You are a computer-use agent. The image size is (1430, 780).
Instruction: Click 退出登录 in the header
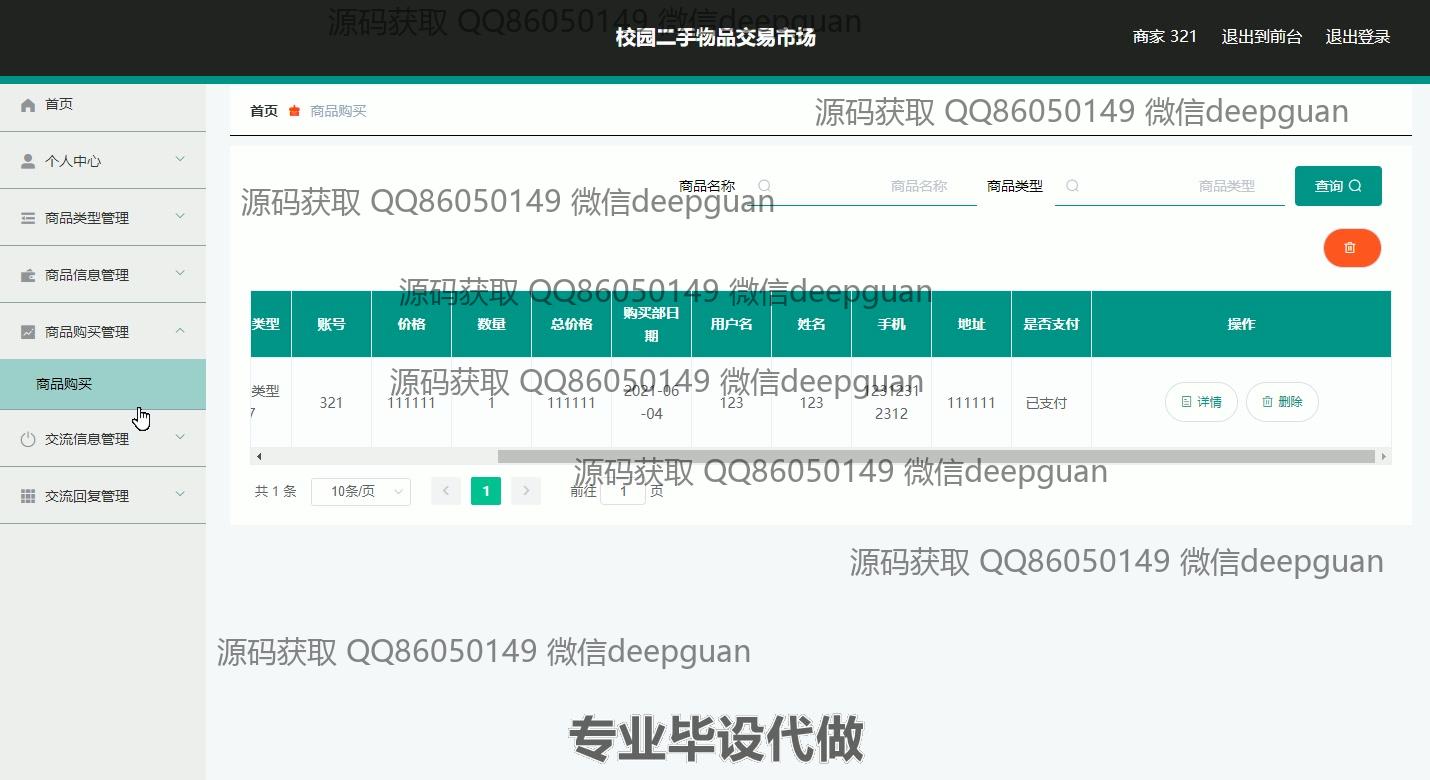(x=1357, y=37)
